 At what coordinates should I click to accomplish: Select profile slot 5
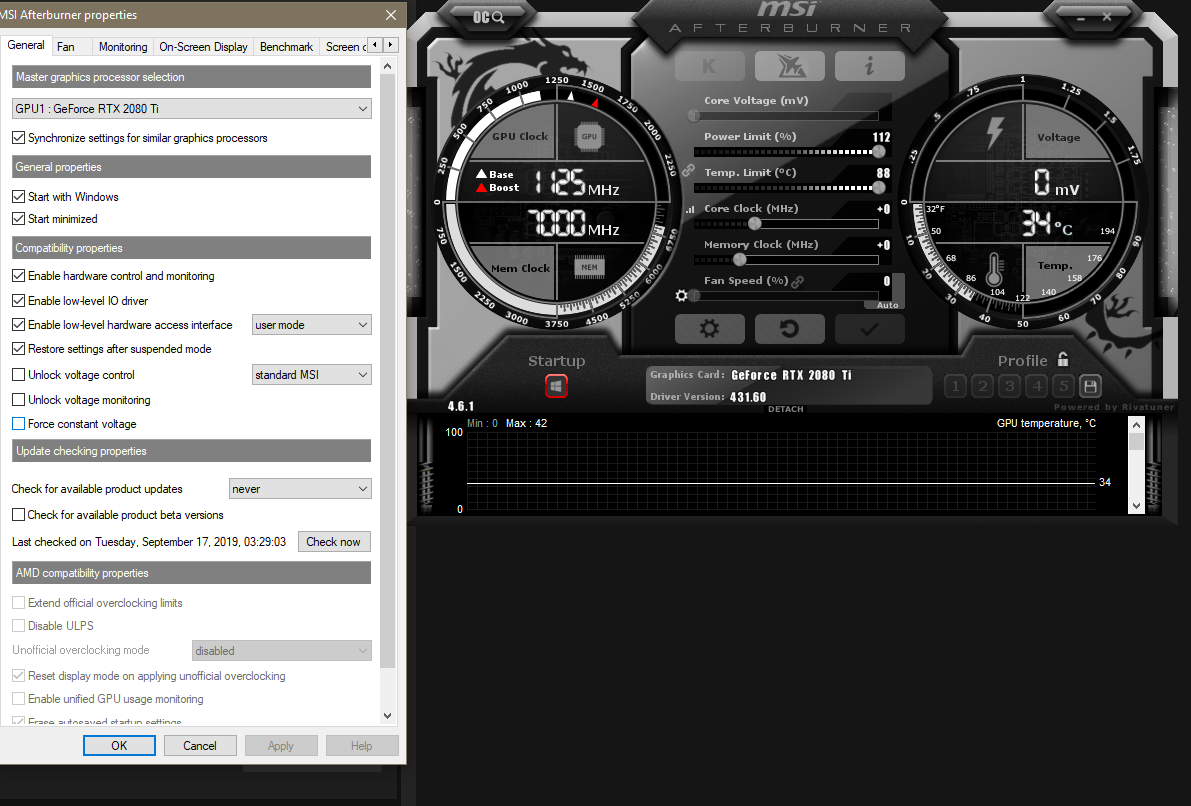coord(1063,386)
